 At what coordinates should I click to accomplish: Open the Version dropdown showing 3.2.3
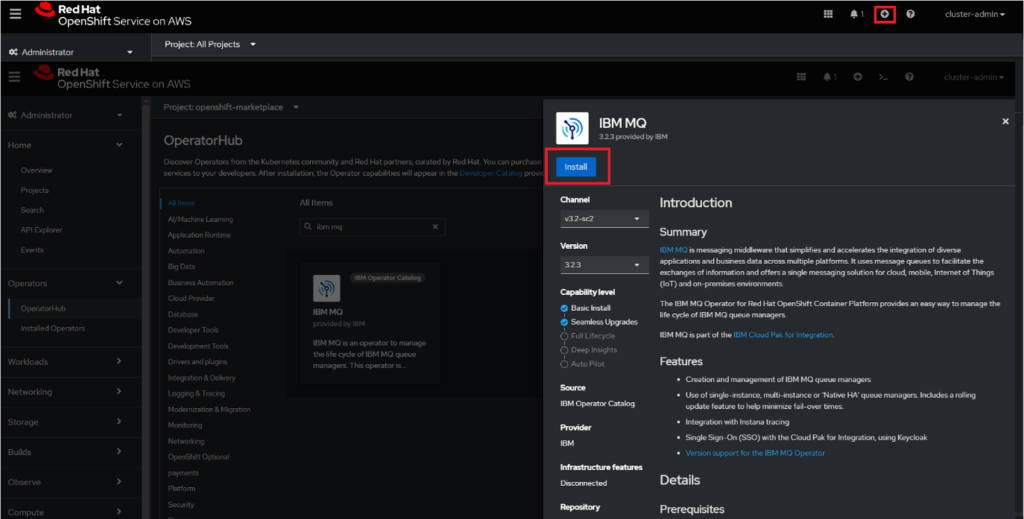[x=604, y=265]
